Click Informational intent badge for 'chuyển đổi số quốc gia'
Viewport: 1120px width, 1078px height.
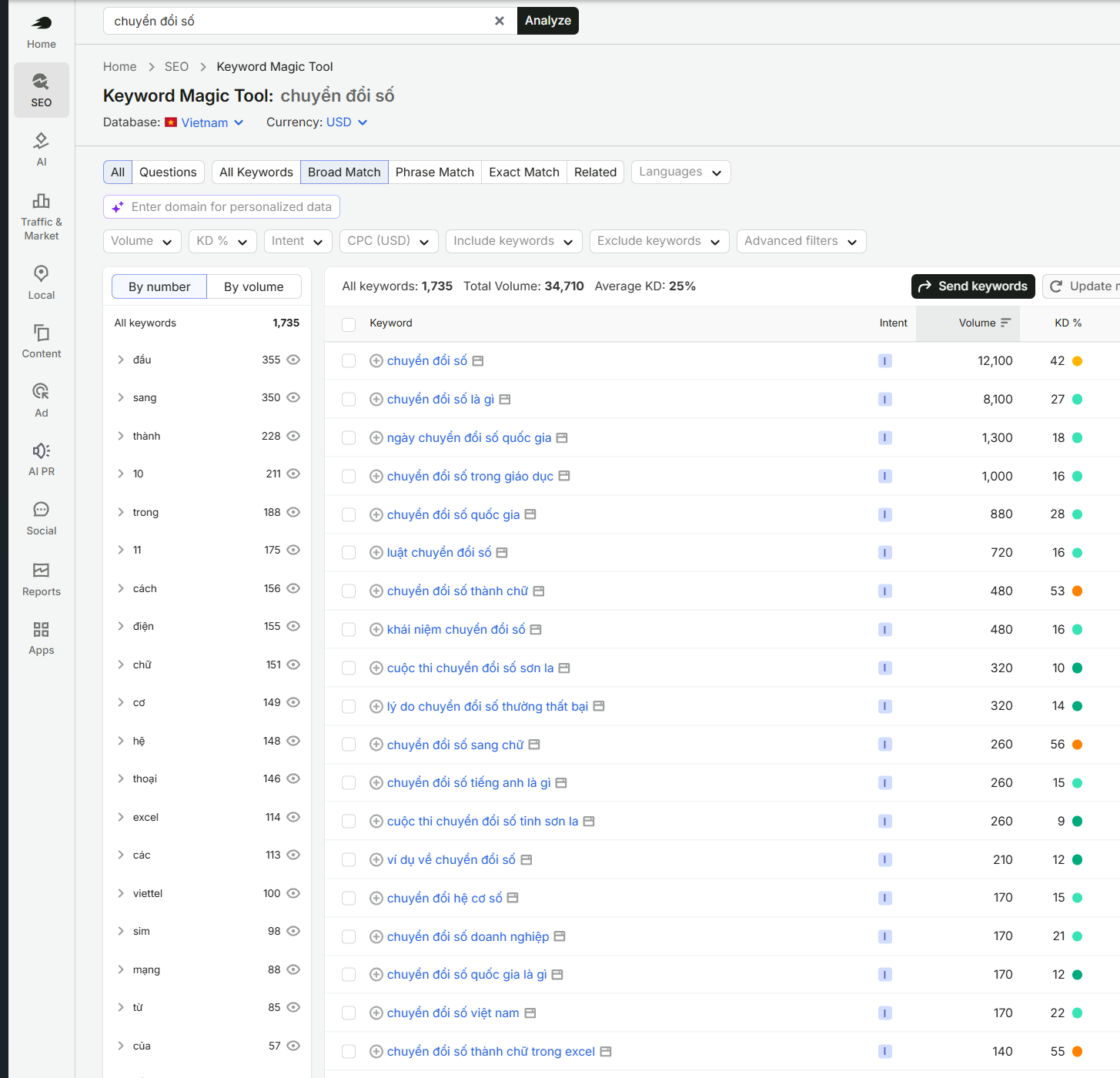click(x=885, y=514)
